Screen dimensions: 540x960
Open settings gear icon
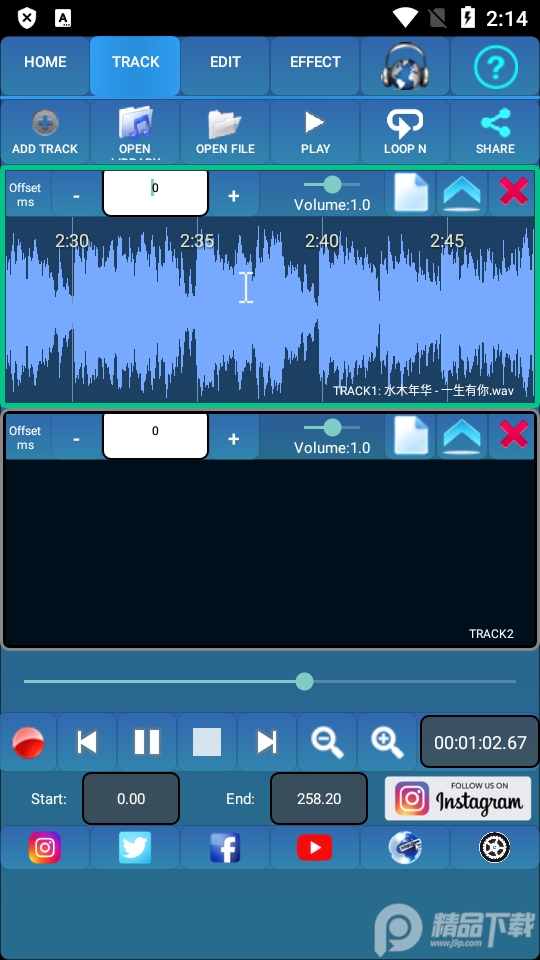coord(495,847)
